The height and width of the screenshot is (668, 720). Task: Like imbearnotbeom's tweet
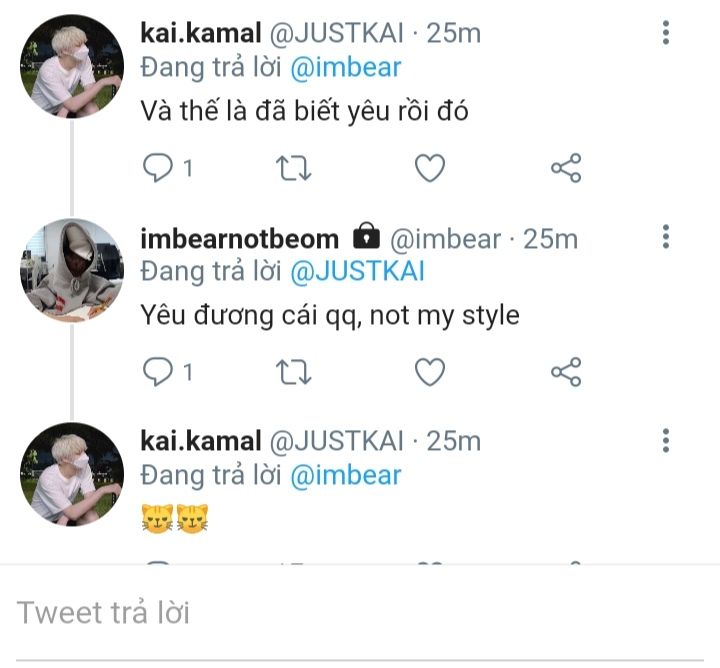tap(430, 373)
